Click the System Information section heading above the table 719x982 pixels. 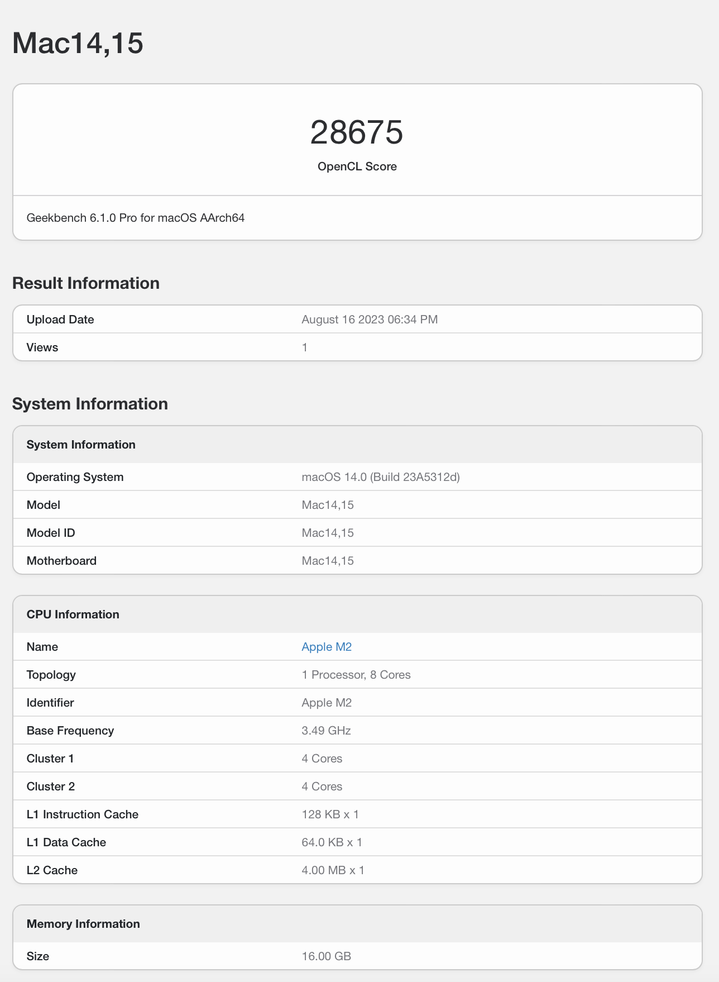click(90, 404)
